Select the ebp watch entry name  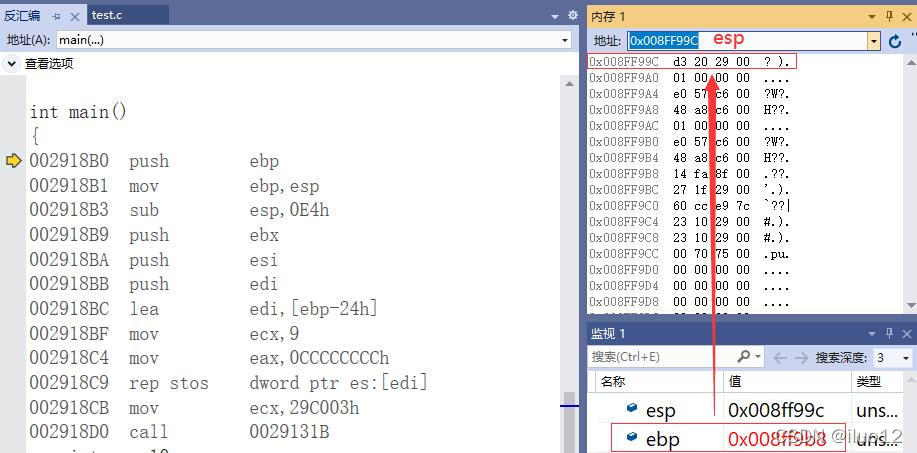point(663,438)
